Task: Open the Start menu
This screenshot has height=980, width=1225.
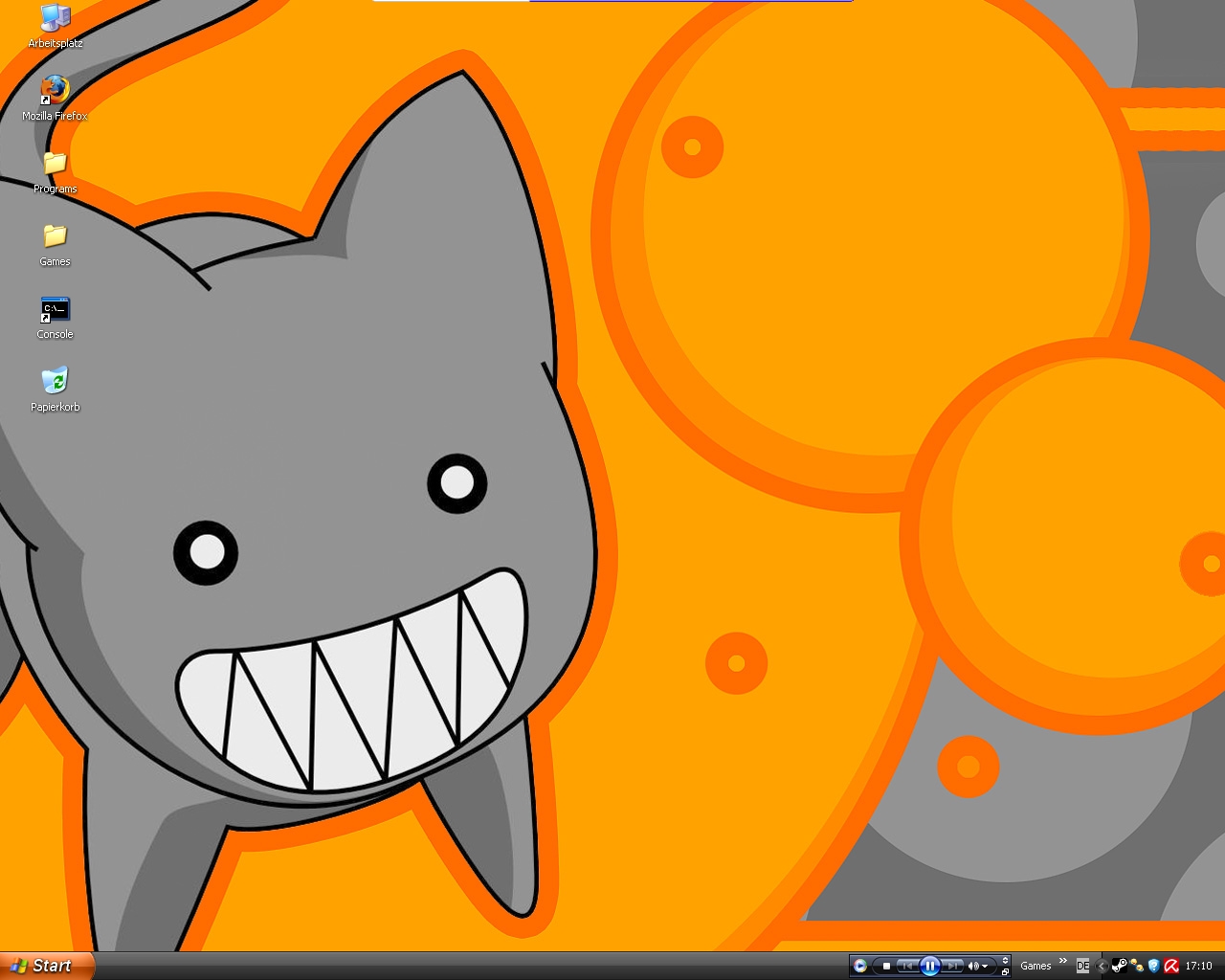Action: pyautogui.click(x=46, y=966)
